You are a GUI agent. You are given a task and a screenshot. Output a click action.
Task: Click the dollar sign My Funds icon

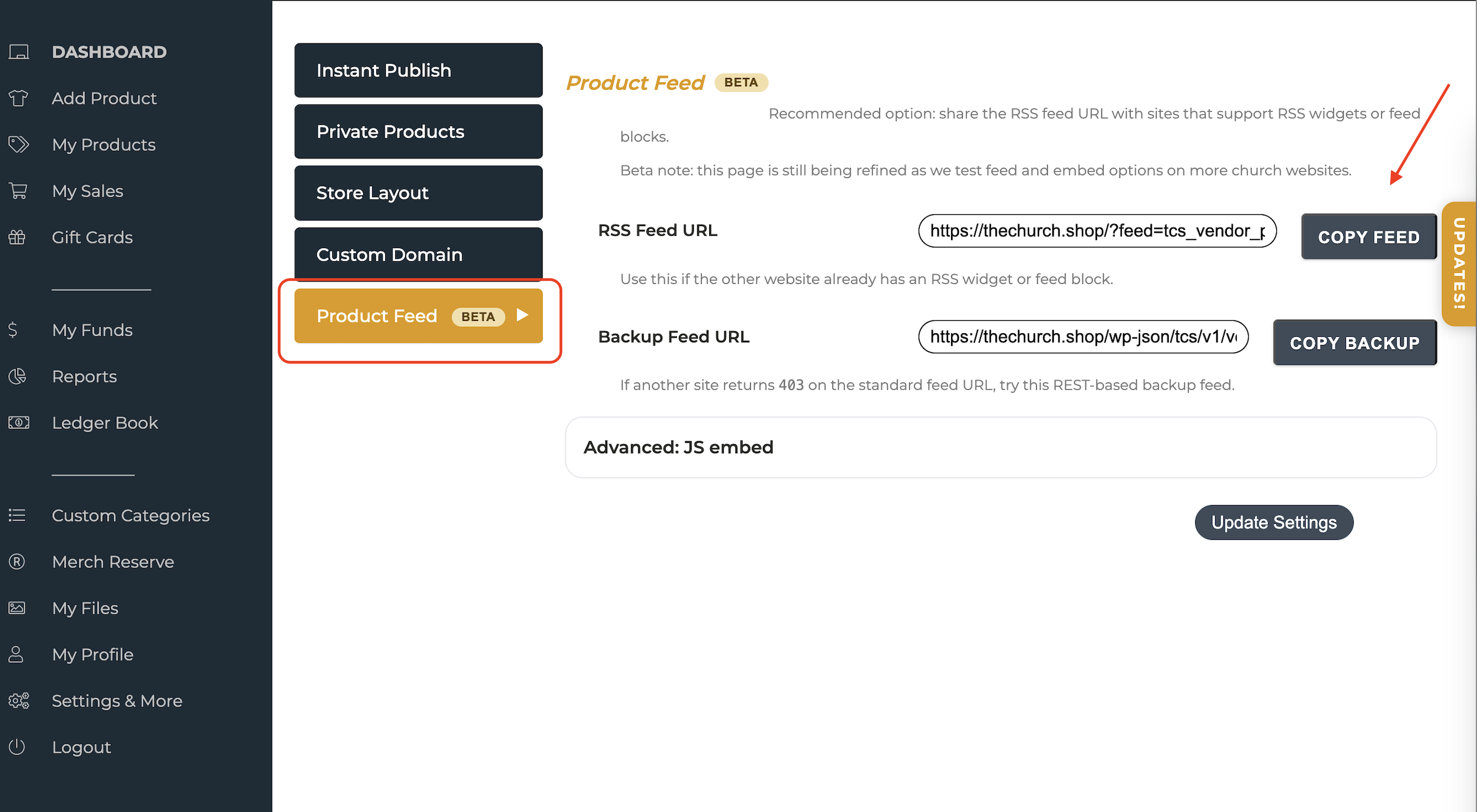coord(13,330)
